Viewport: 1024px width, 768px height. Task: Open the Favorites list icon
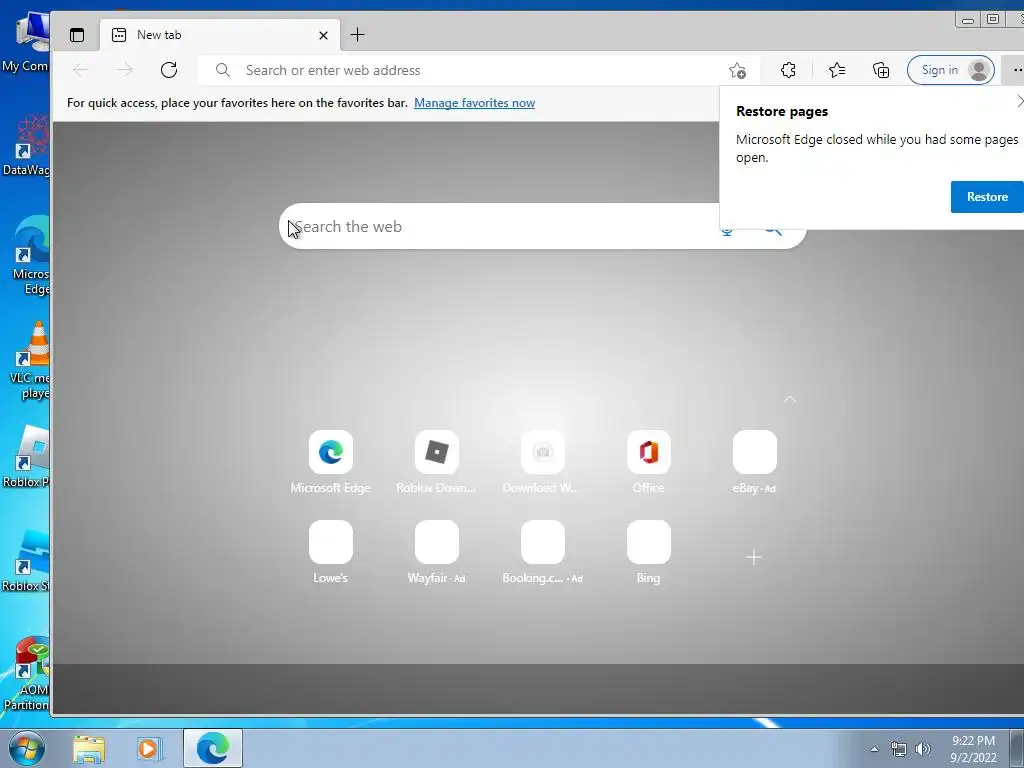pyautogui.click(x=837, y=70)
